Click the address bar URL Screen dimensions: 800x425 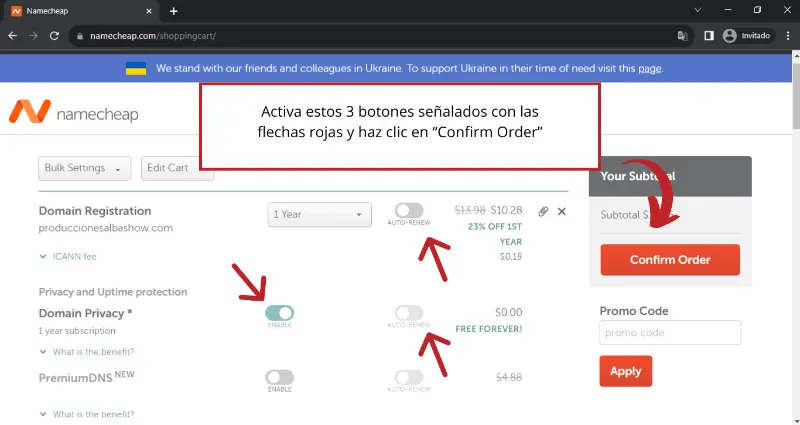pyautogui.click(x=153, y=36)
